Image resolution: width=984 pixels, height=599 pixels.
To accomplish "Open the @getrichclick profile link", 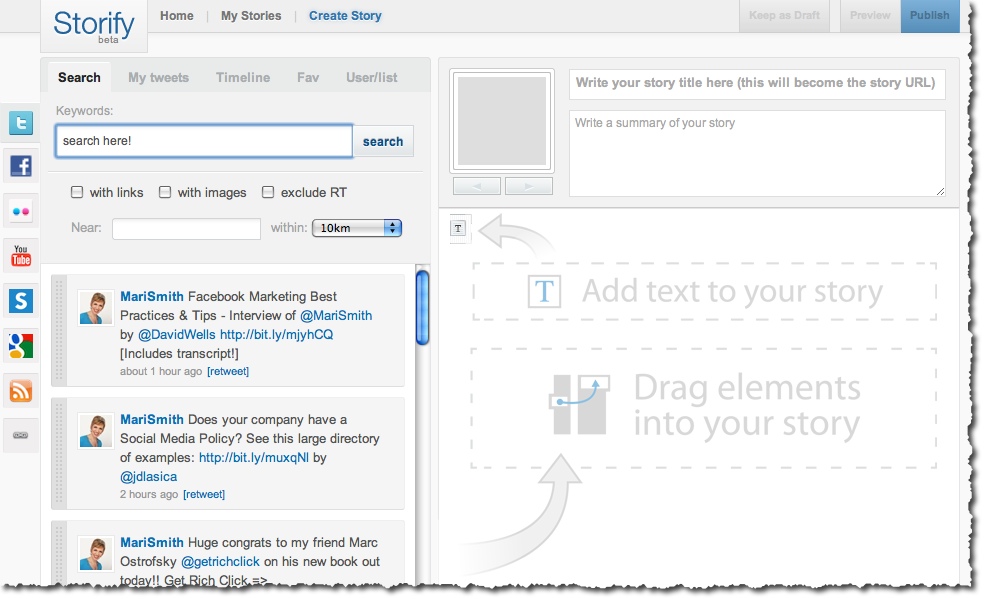I will pos(220,561).
